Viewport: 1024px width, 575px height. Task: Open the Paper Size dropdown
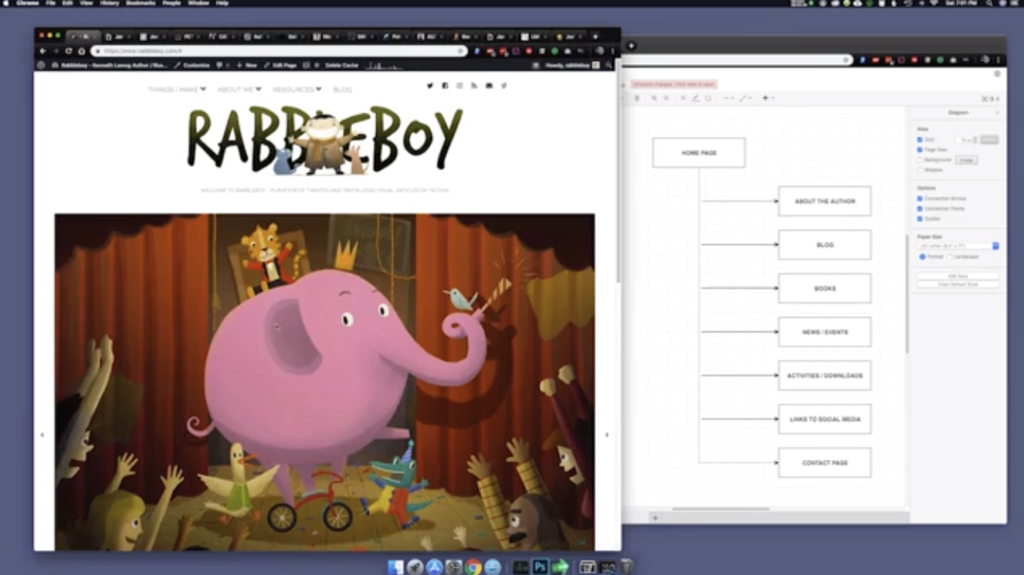[958, 246]
